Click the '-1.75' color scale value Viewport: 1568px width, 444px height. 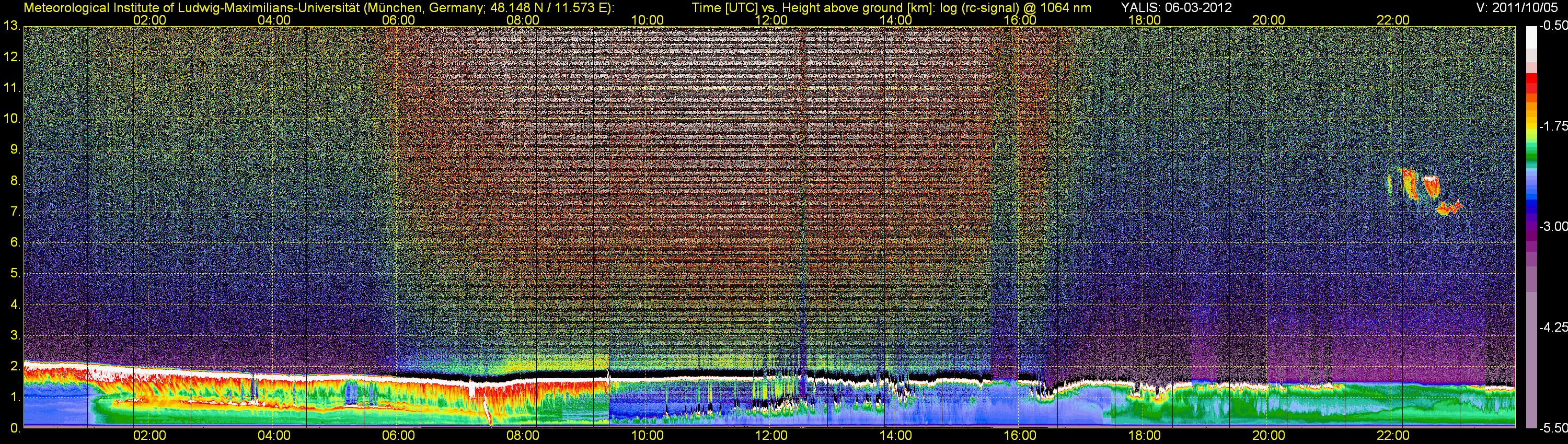[1553, 126]
